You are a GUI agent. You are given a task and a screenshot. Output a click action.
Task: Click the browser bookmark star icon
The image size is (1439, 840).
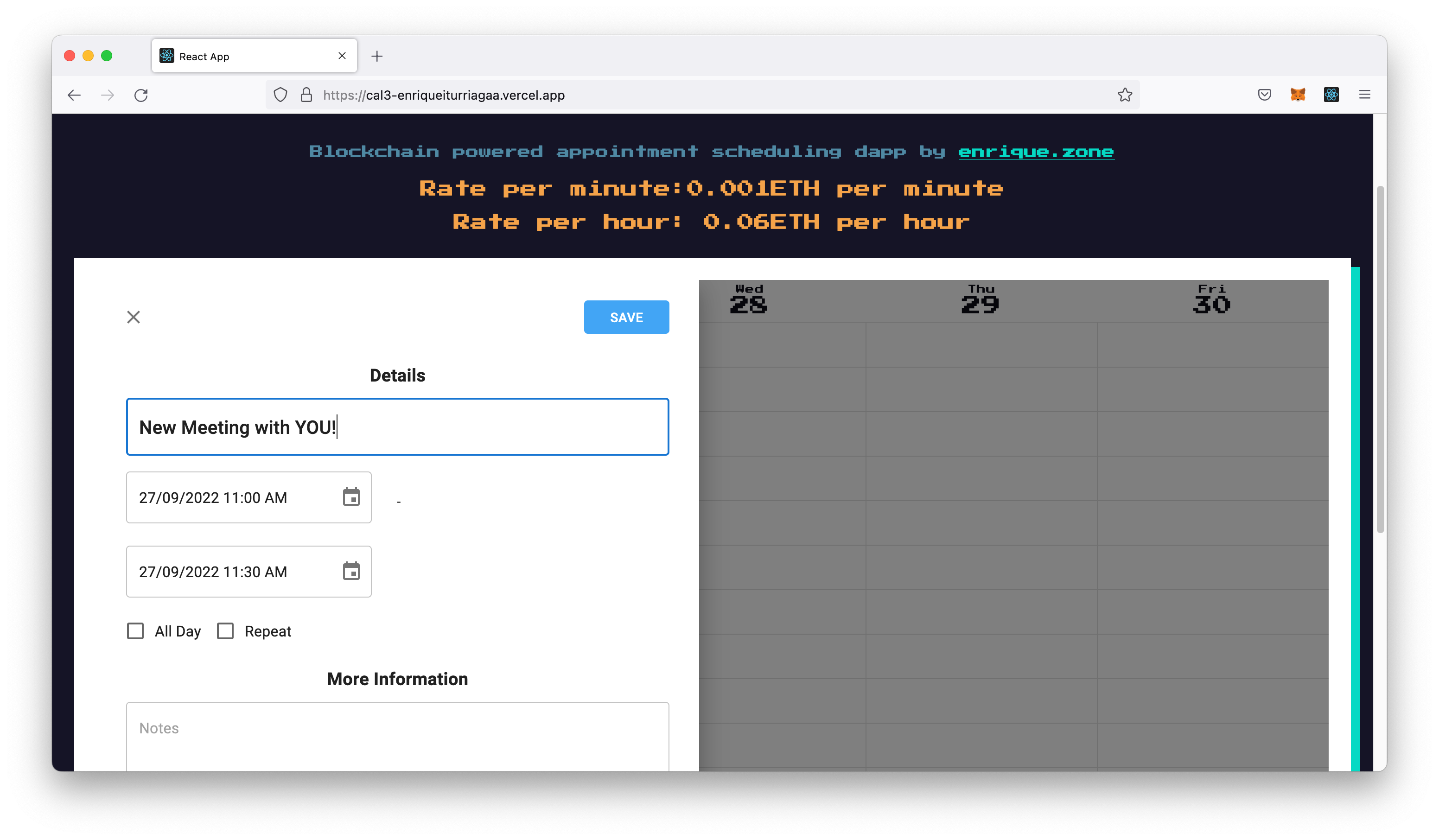tap(1126, 94)
